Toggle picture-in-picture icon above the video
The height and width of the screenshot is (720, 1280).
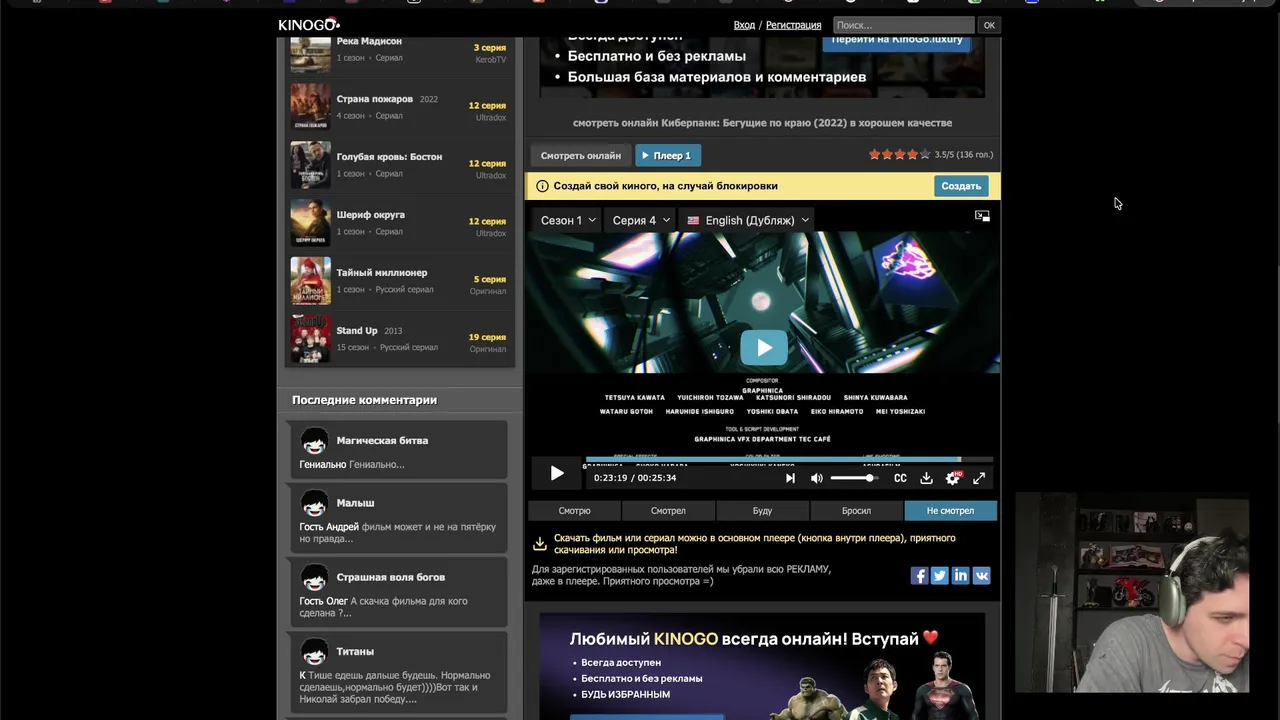(982, 216)
